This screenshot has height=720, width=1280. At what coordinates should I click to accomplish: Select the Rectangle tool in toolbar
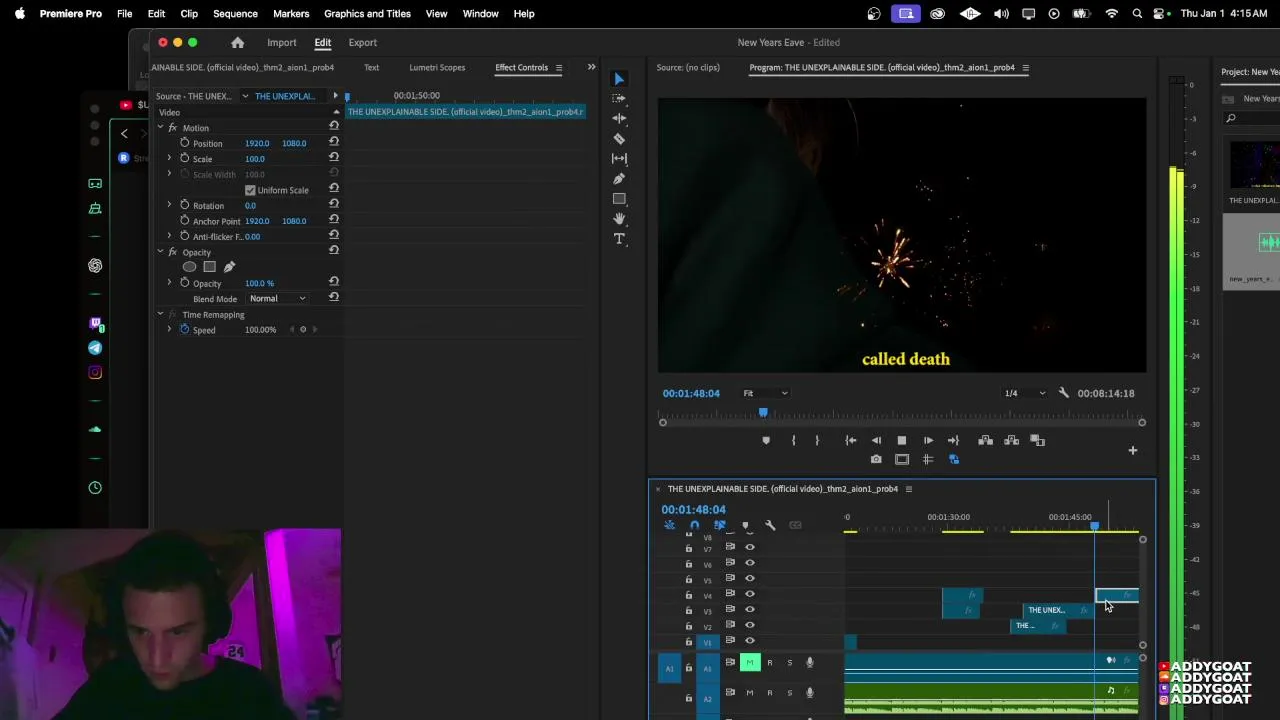click(619, 199)
